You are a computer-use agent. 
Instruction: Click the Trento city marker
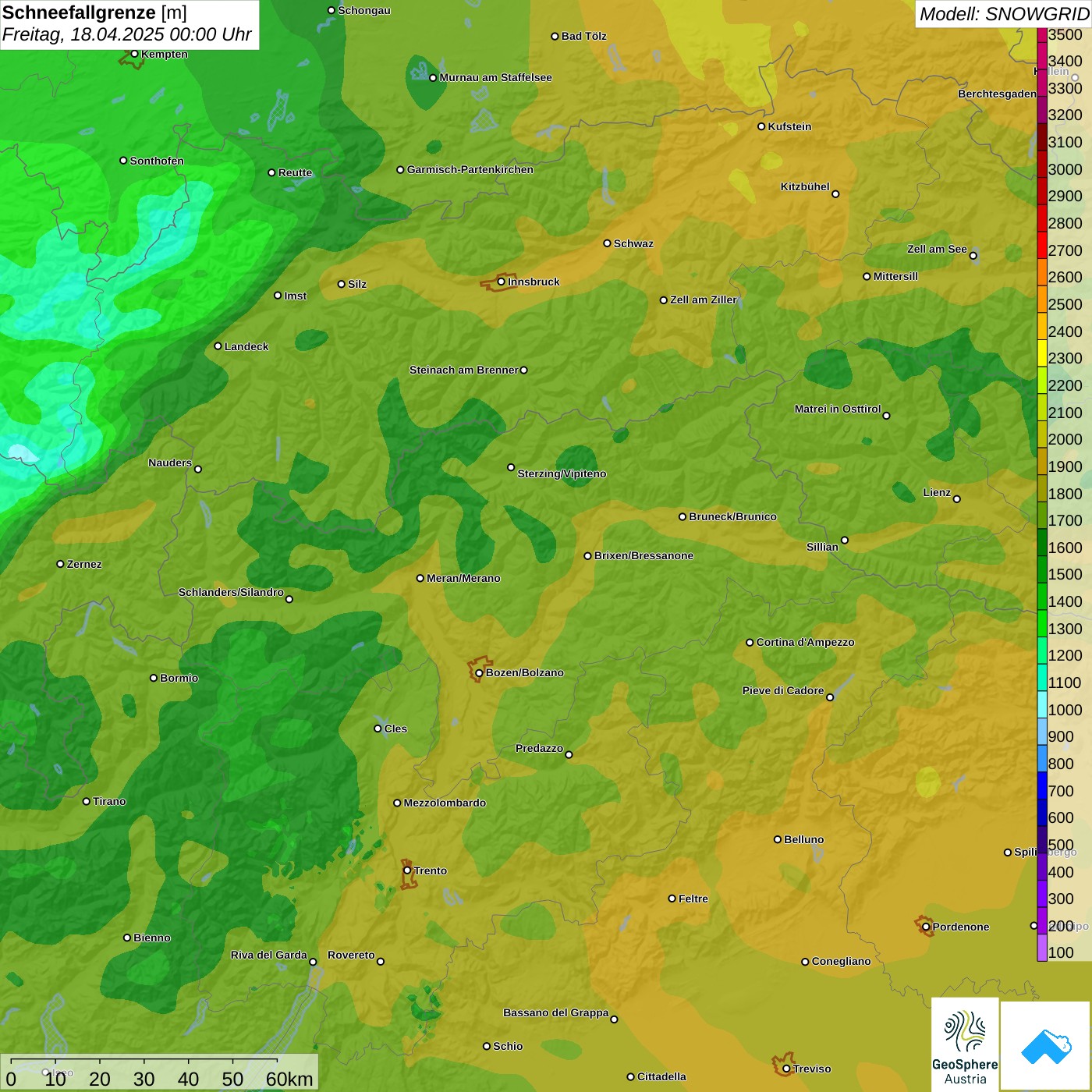coord(407,870)
